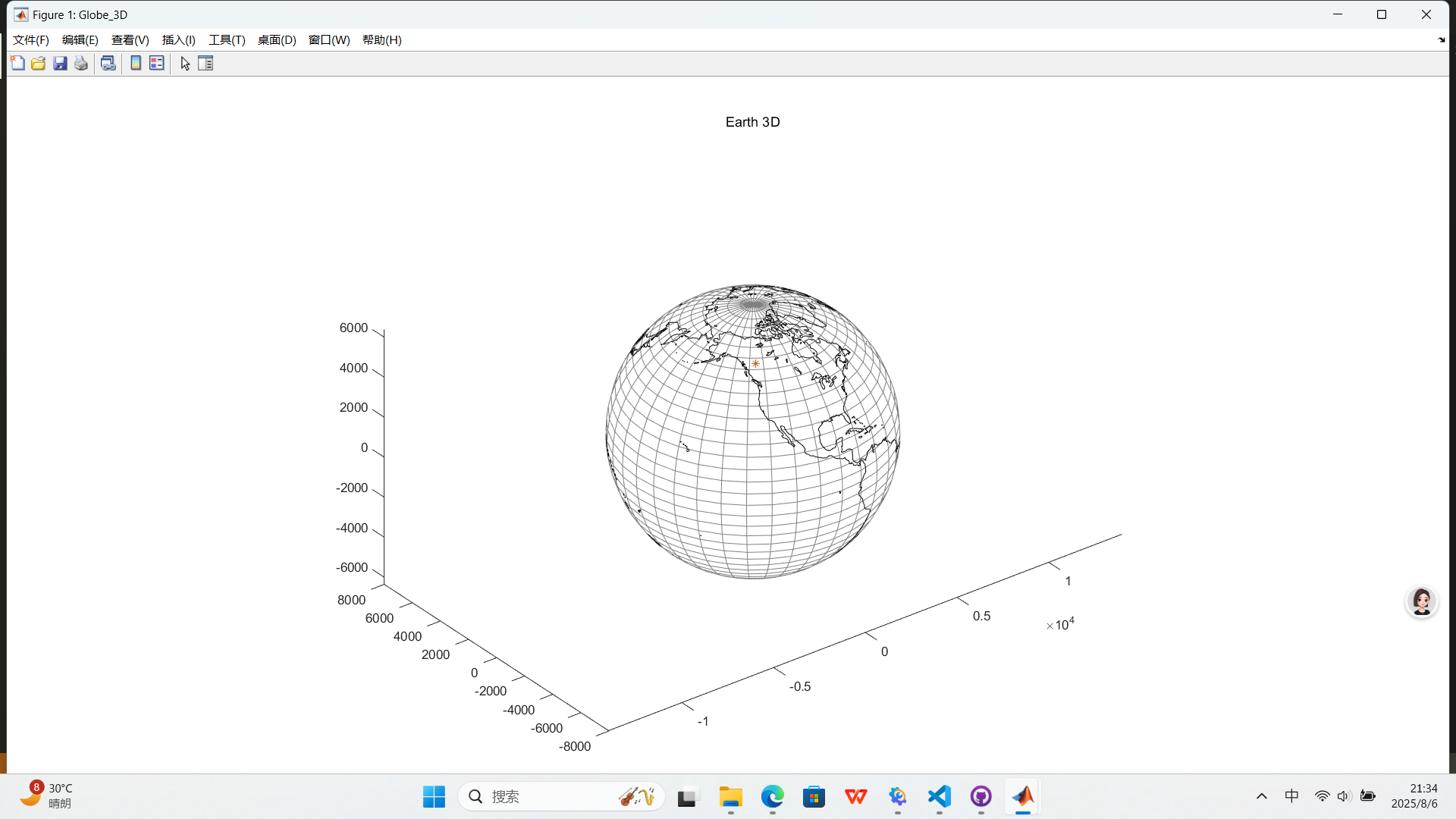Image resolution: width=1456 pixels, height=819 pixels.
Task: Open Visual Studio Code from taskbar
Action: point(939,796)
